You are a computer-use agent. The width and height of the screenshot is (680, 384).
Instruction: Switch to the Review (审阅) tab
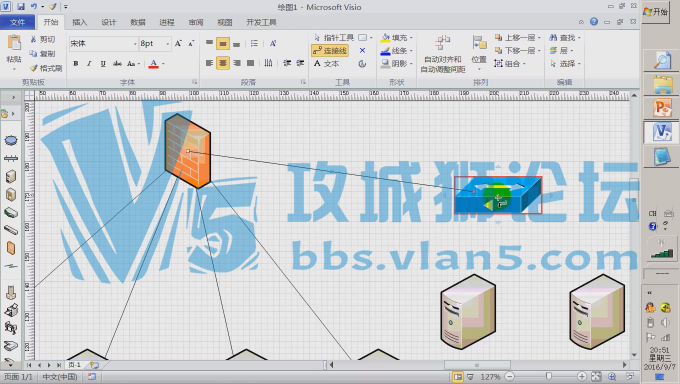tap(196, 22)
